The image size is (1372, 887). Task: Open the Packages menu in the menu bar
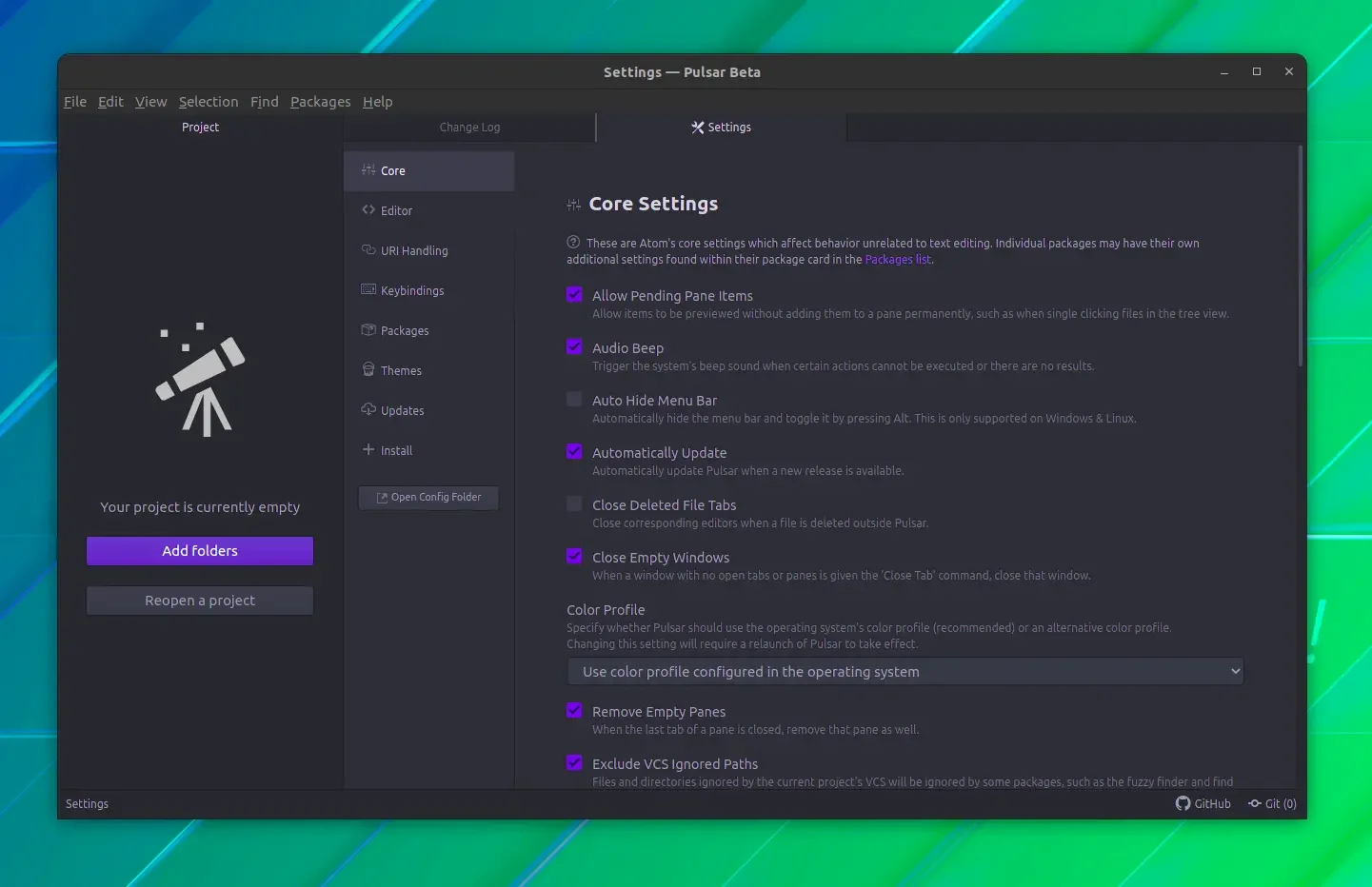click(x=320, y=102)
